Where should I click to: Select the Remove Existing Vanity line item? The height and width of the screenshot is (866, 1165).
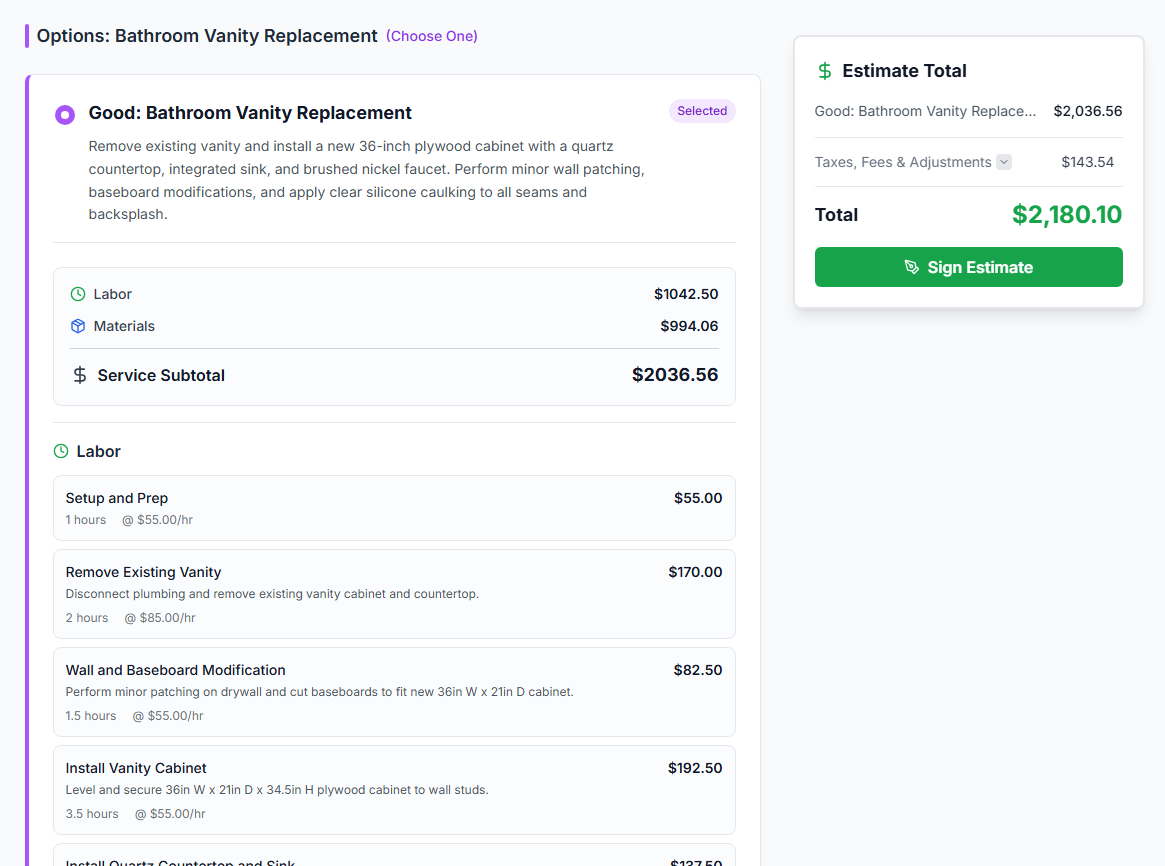coord(394,594)
